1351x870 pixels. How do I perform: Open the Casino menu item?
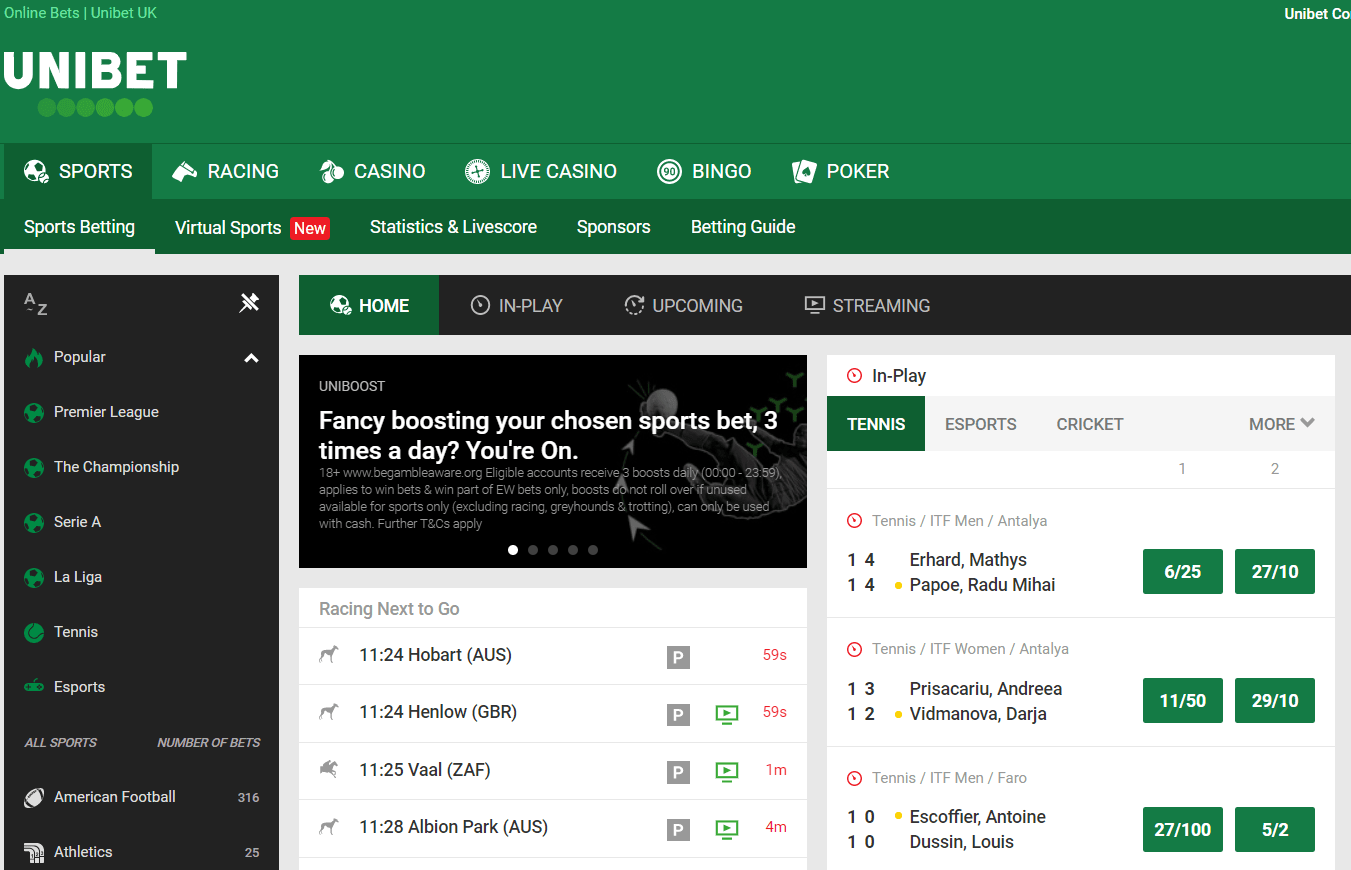click(373, 172)
